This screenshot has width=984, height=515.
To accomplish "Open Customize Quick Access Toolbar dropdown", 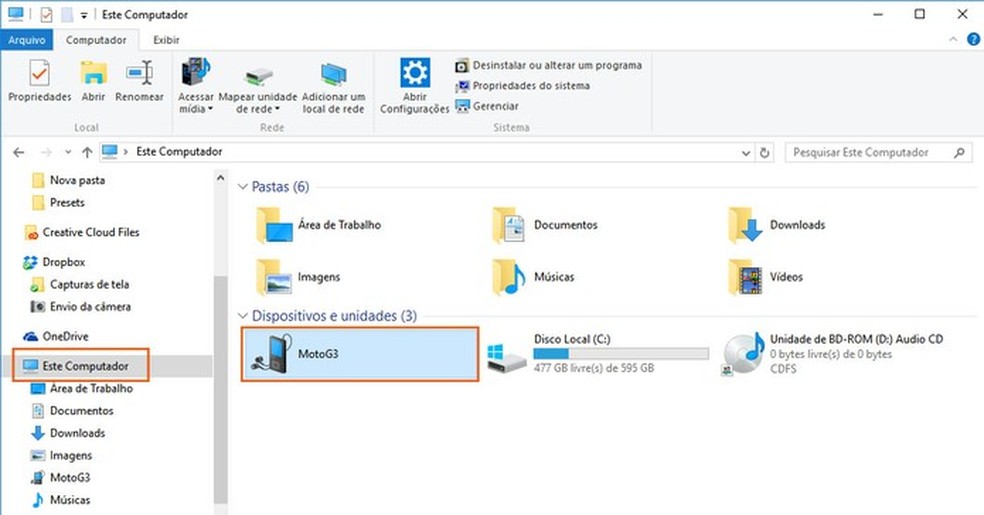I will 83,15.
